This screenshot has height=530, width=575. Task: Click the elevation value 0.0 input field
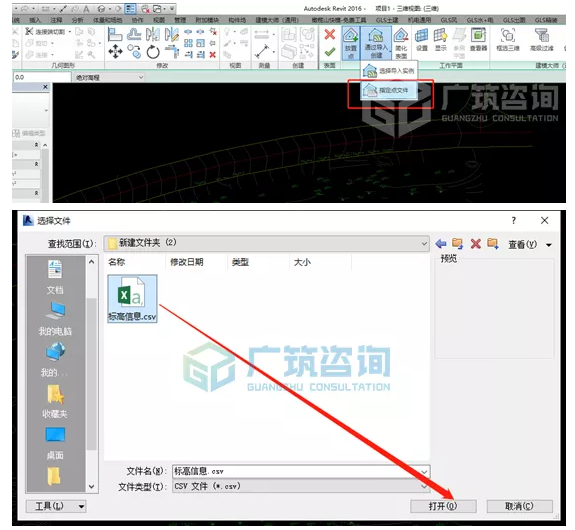[42, 77]
